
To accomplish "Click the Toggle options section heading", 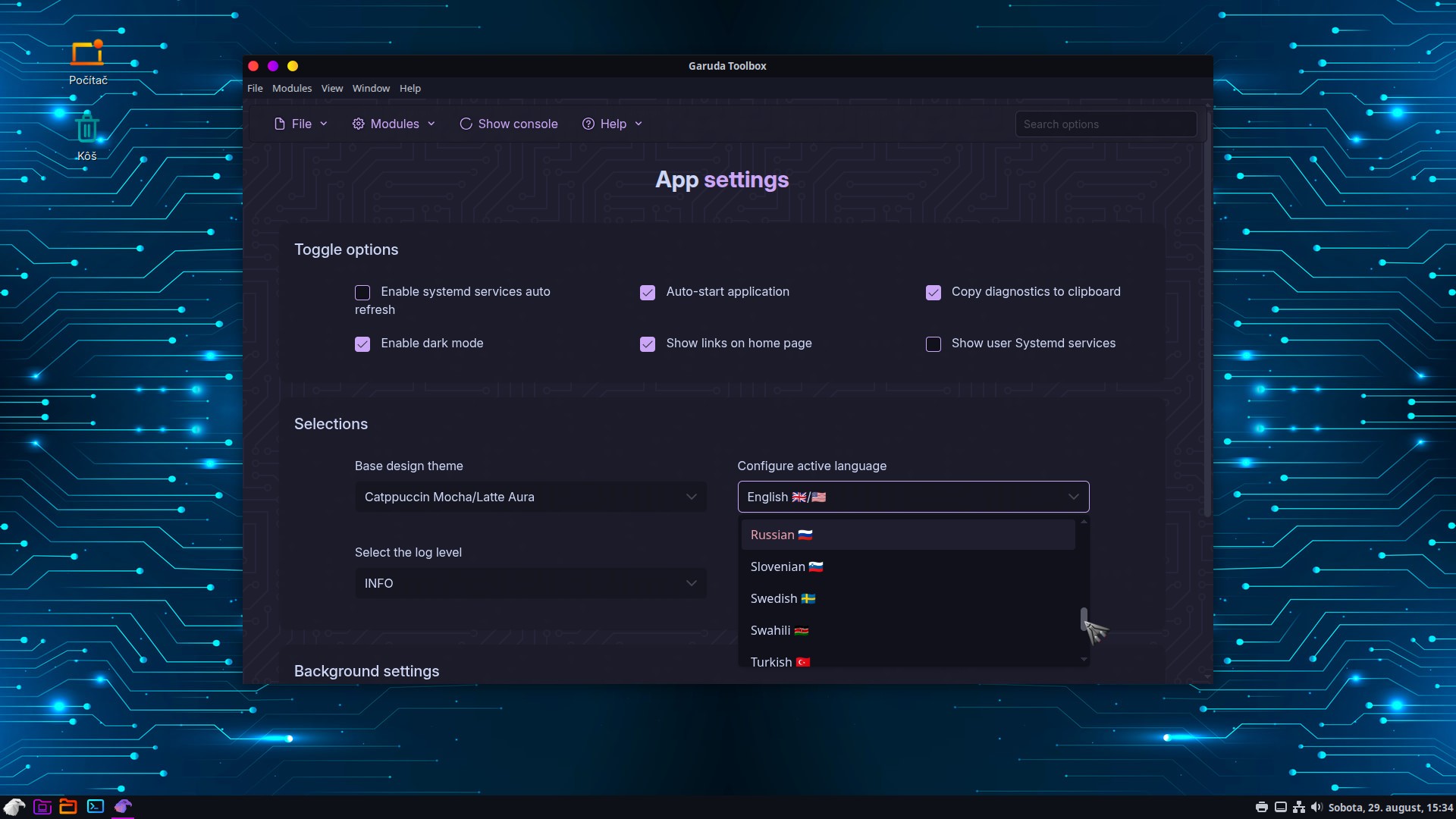I will pos(346,249).
